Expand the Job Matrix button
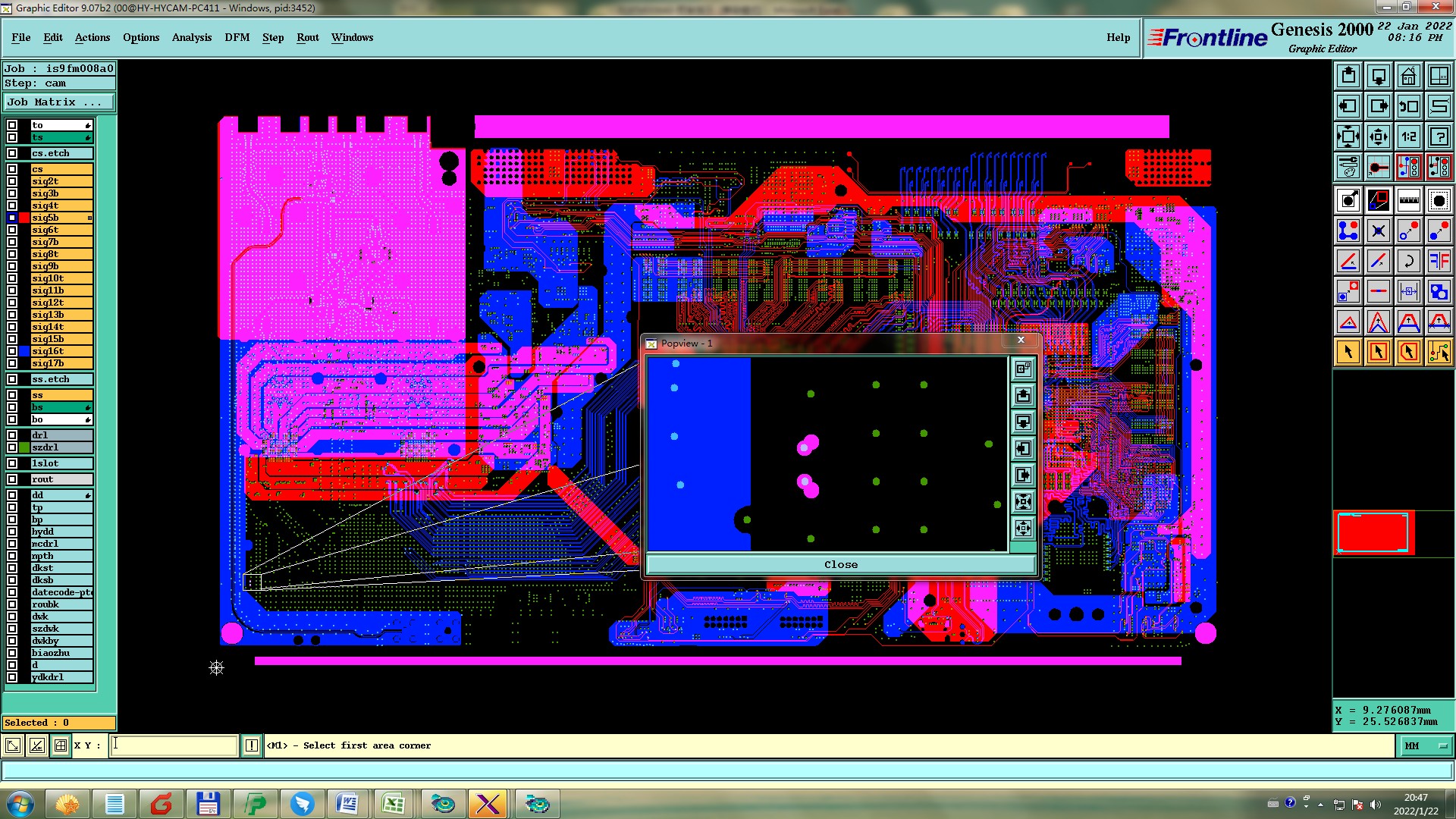The height and width of the screenshot is (819, 1456). [x=59, y=102]
